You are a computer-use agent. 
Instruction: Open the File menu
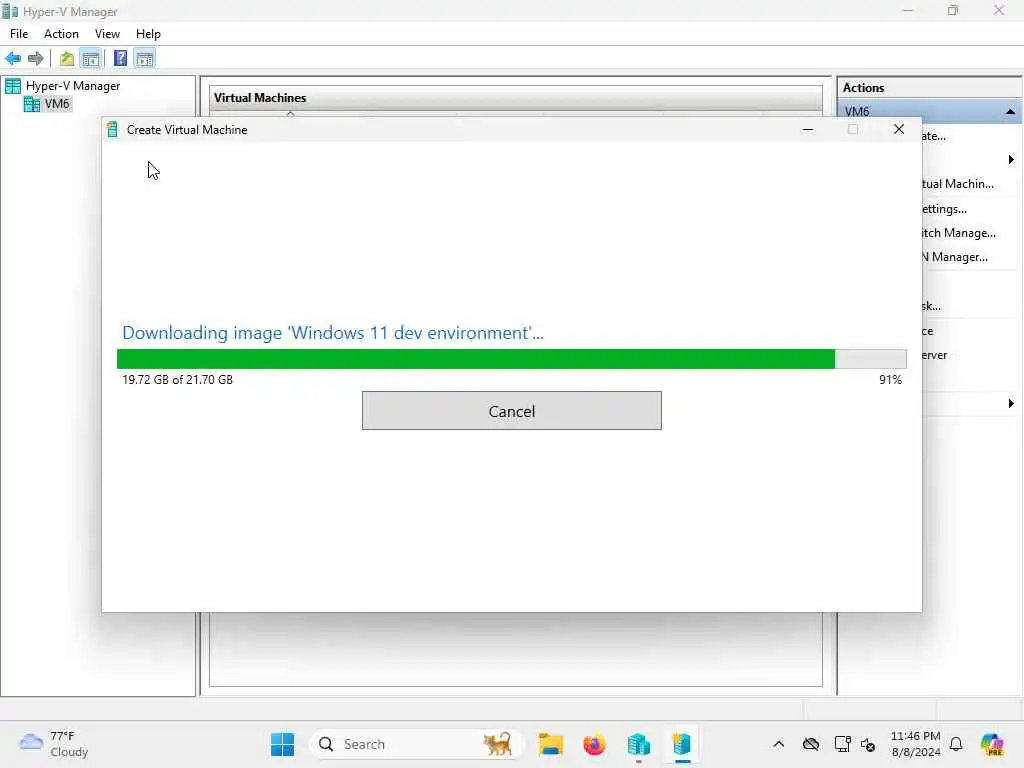(19, 34)
